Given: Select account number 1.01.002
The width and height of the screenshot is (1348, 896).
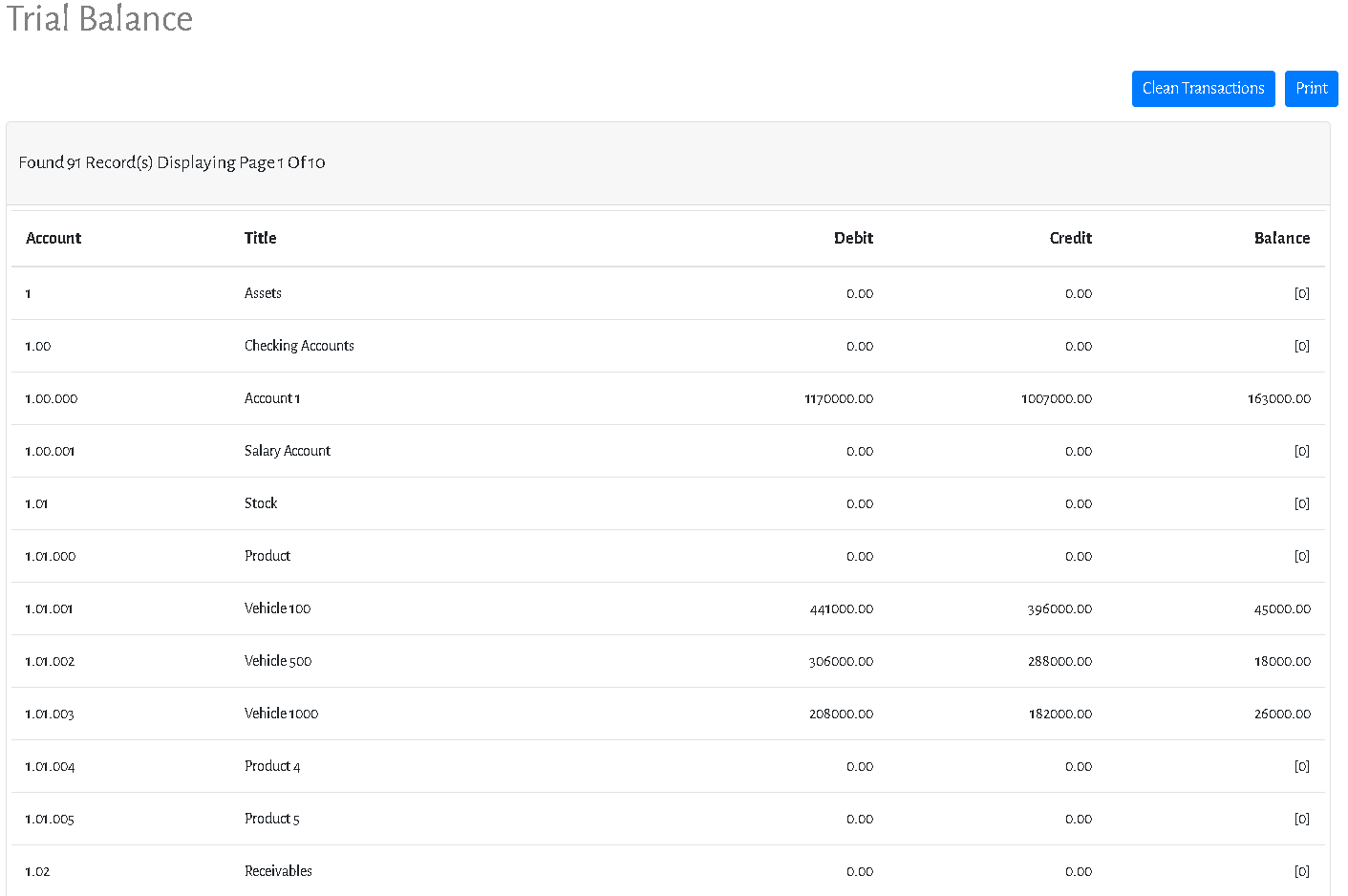Looking at the screenshot, I should (x=50, y=661).
